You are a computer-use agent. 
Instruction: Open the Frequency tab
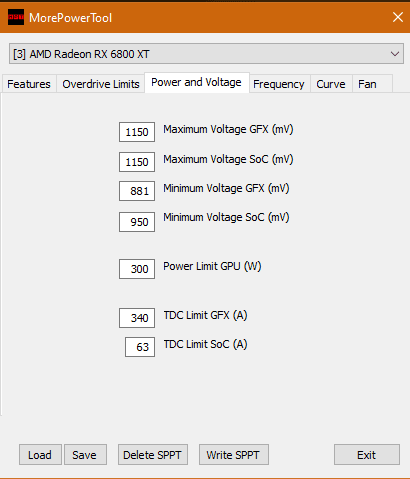click(279, 84)
